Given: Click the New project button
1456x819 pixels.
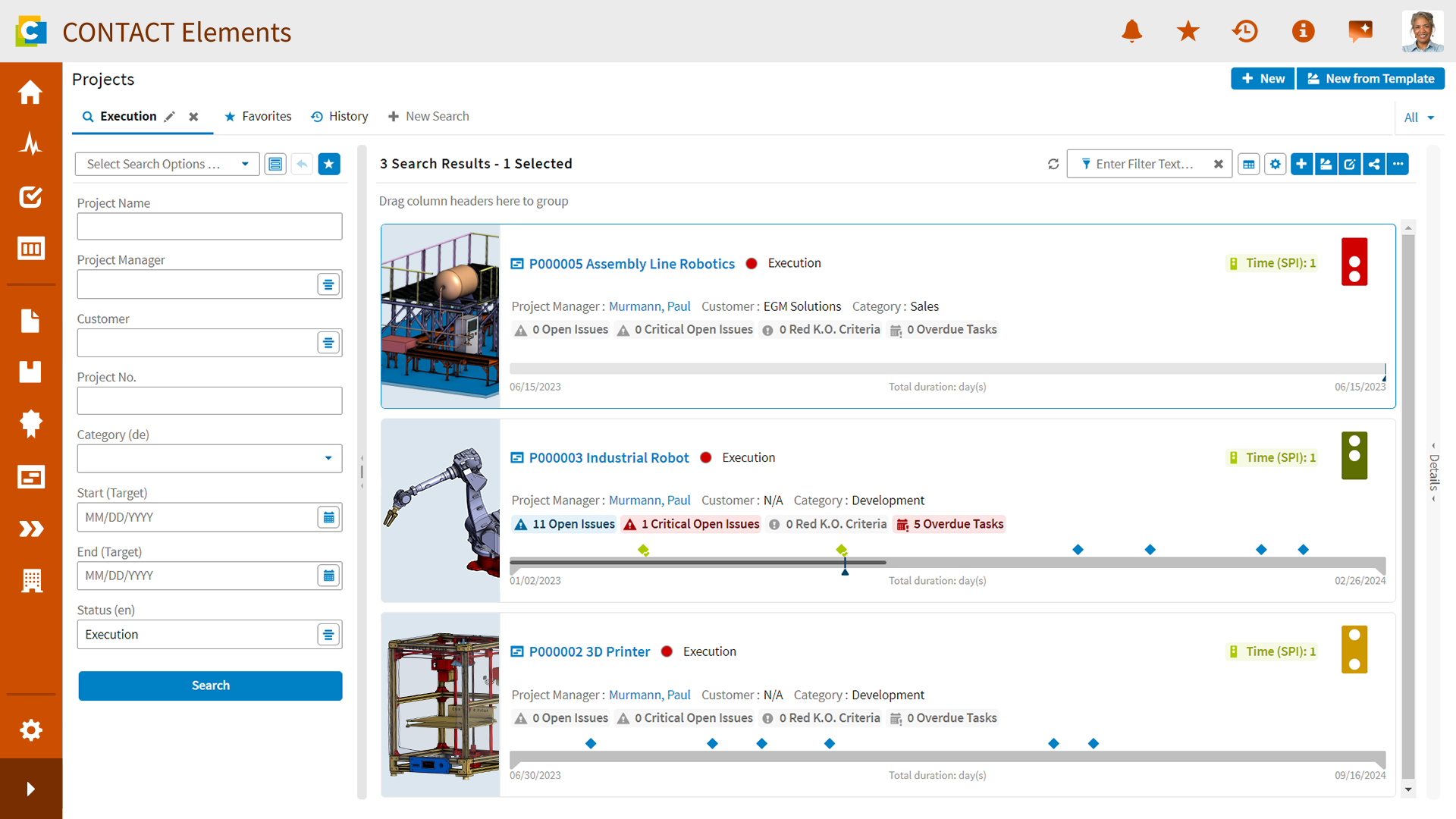Looking at the screenshot, I should point(1263,78).
